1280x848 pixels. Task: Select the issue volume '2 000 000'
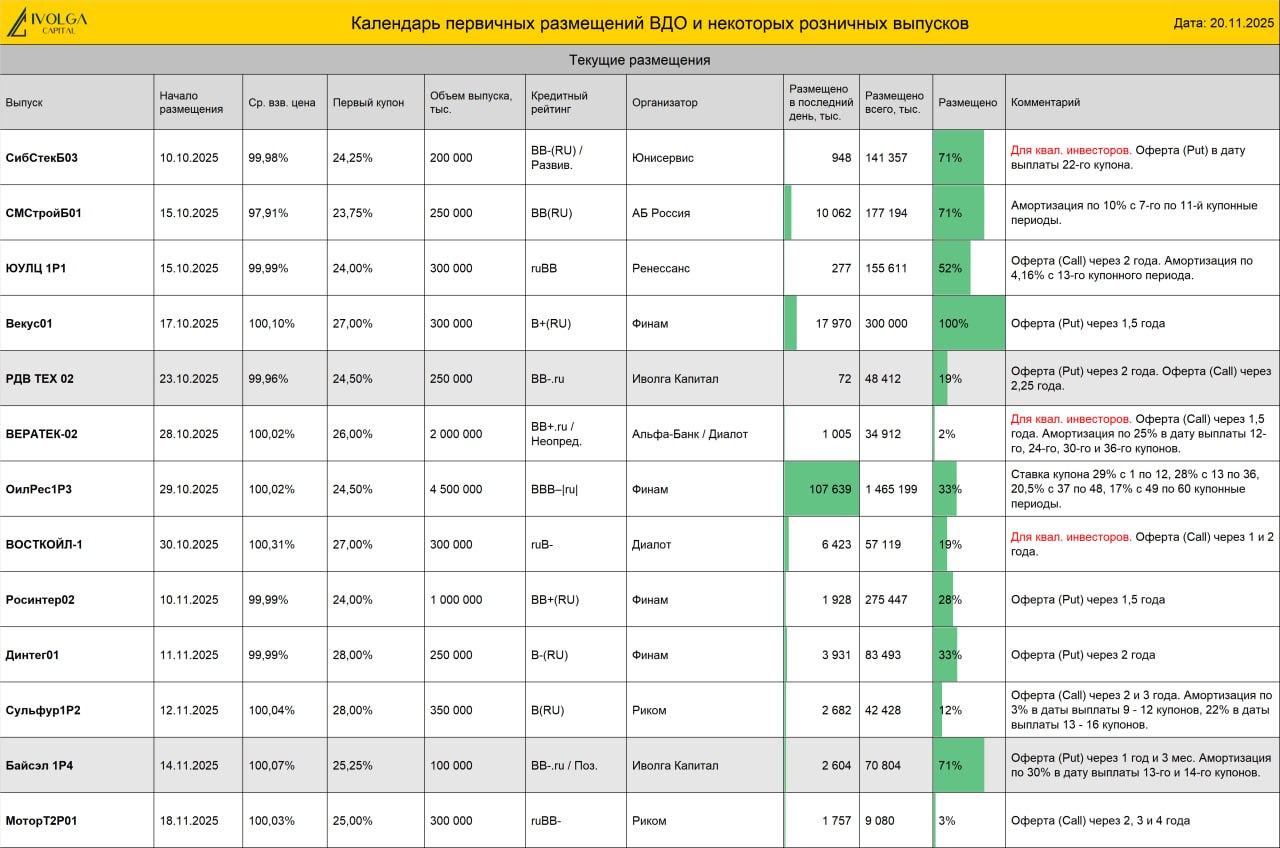point(456,434)
